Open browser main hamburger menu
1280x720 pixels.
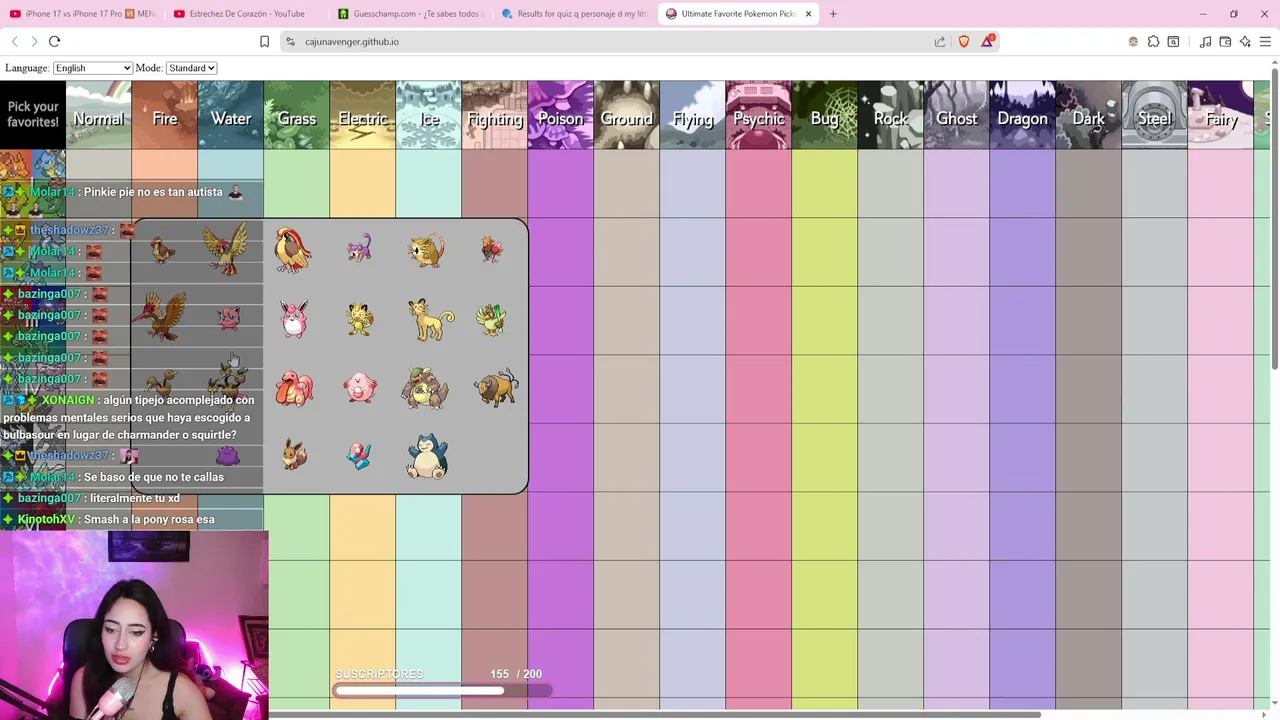pos(1265,41)
